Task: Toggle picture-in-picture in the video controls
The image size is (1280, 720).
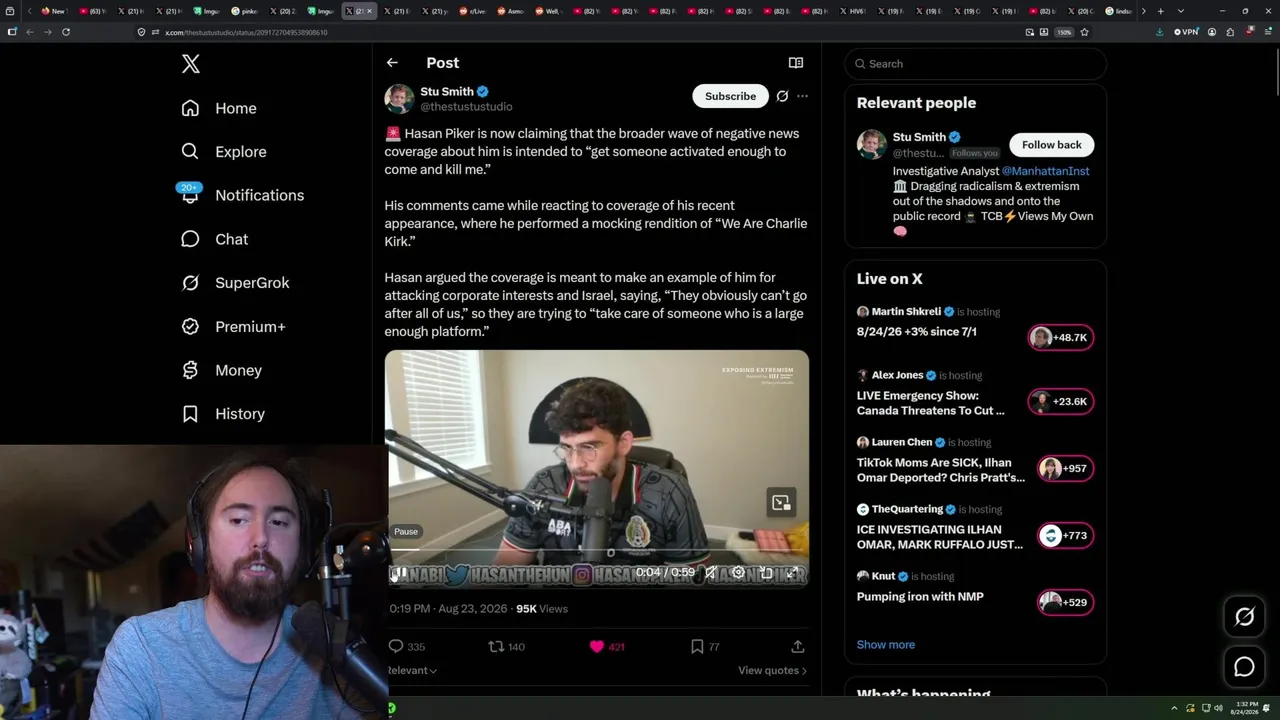Action: coord(766,573)
